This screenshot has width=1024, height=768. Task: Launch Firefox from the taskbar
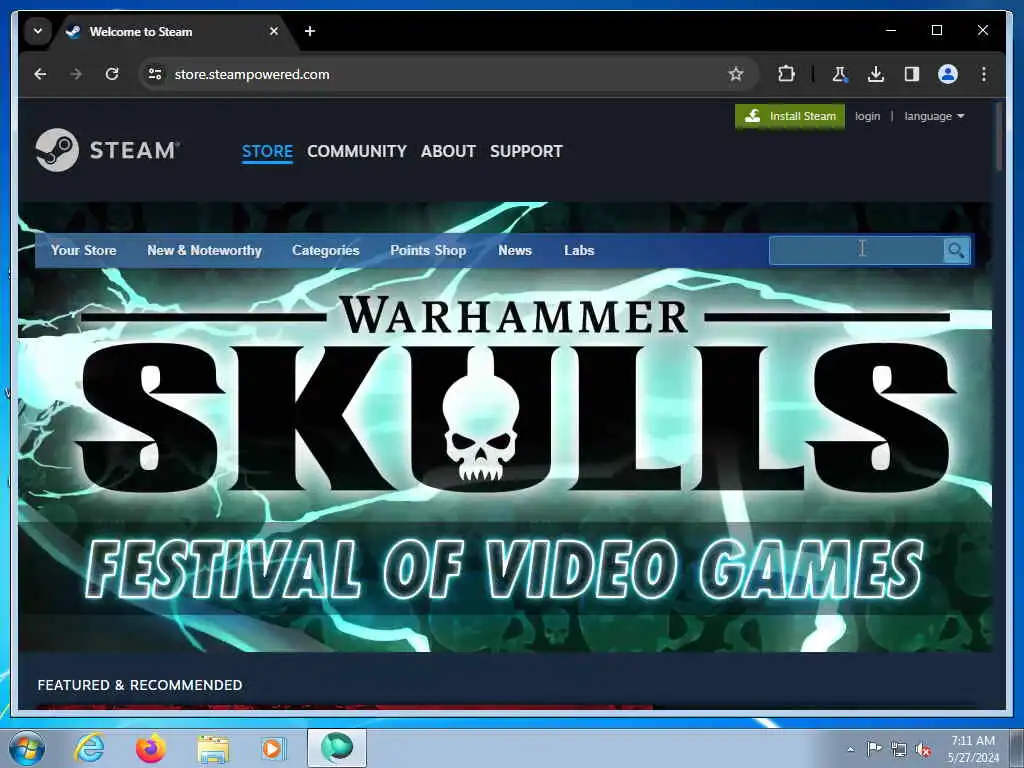(x=151, y=748)
